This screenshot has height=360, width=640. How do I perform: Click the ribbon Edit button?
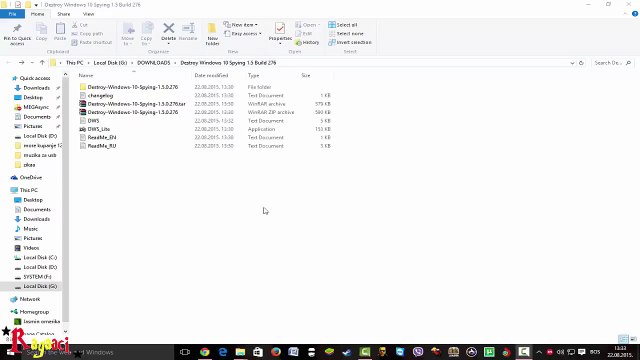(x=304, y=33)
